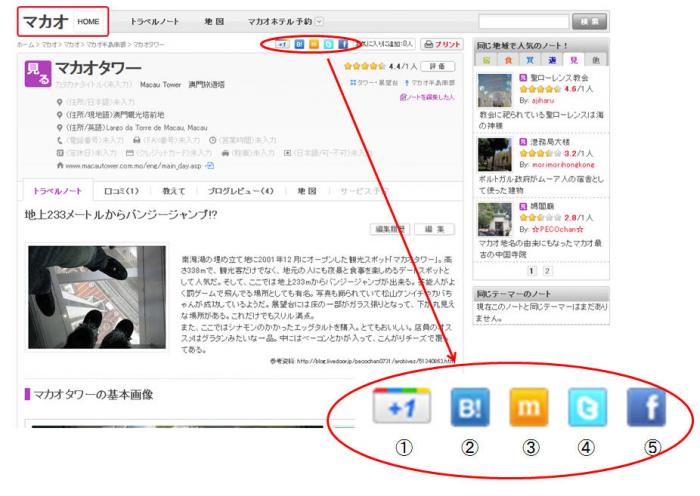700x496 pixels.
Task: Share via the small Facebook icon beside the favorites counter
Action: (x=343, y=44)
